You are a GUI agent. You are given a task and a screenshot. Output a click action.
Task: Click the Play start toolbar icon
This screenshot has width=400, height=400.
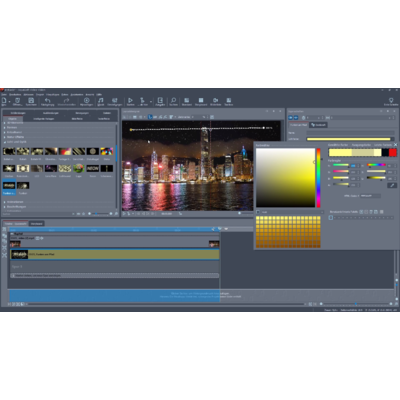pyautogui.click(x=130, y=100)
